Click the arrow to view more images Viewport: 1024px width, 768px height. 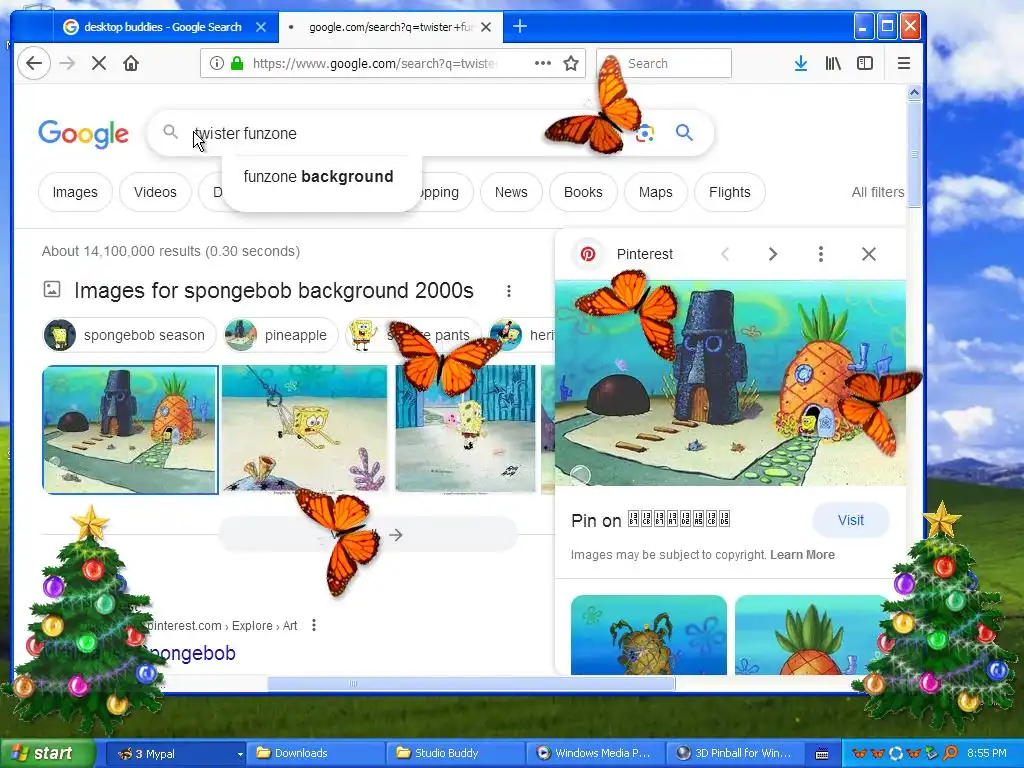pyautogui.click(x=395, y=535)
